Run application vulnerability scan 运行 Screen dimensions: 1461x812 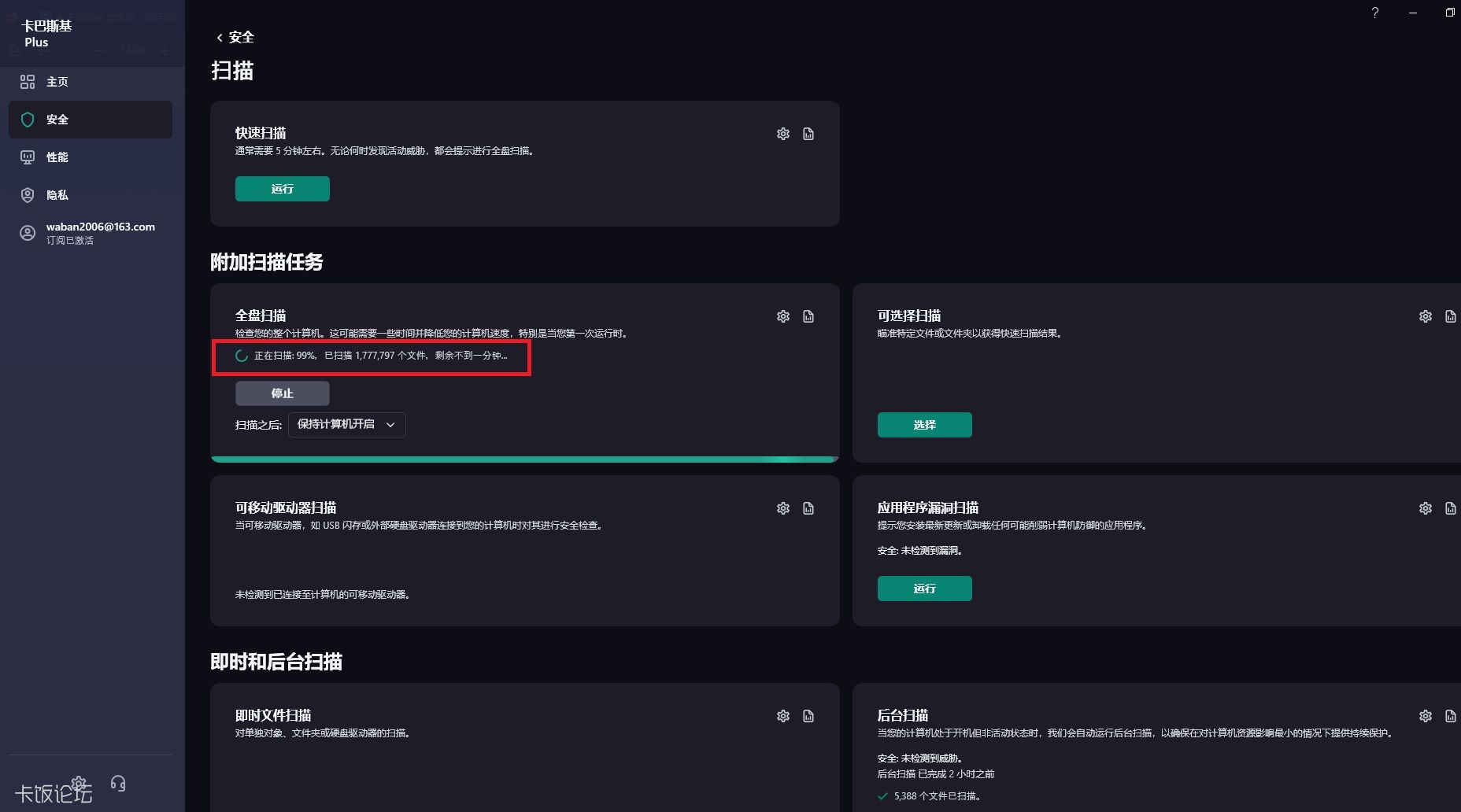[x=925, y=589]
